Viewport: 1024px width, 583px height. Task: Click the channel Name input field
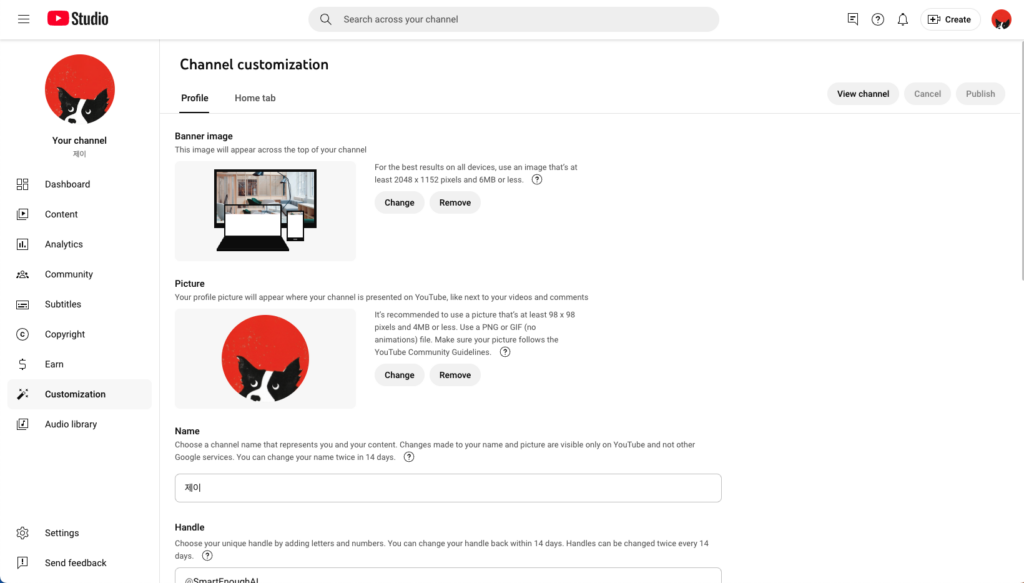pos(448,488)
